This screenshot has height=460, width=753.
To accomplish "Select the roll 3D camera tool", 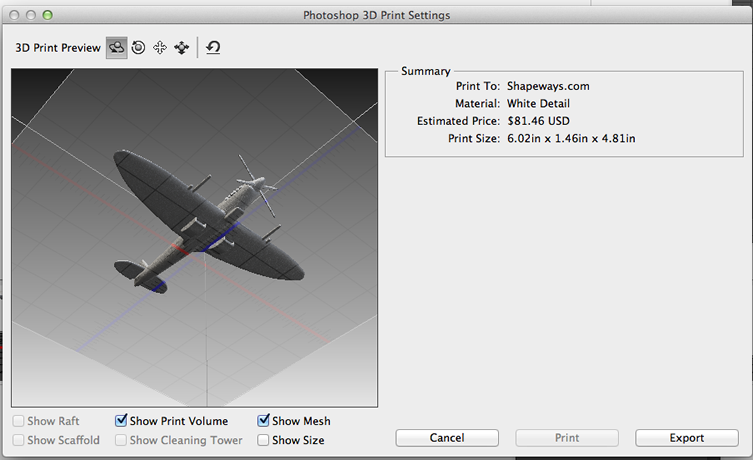I will (x=138, y=48).
